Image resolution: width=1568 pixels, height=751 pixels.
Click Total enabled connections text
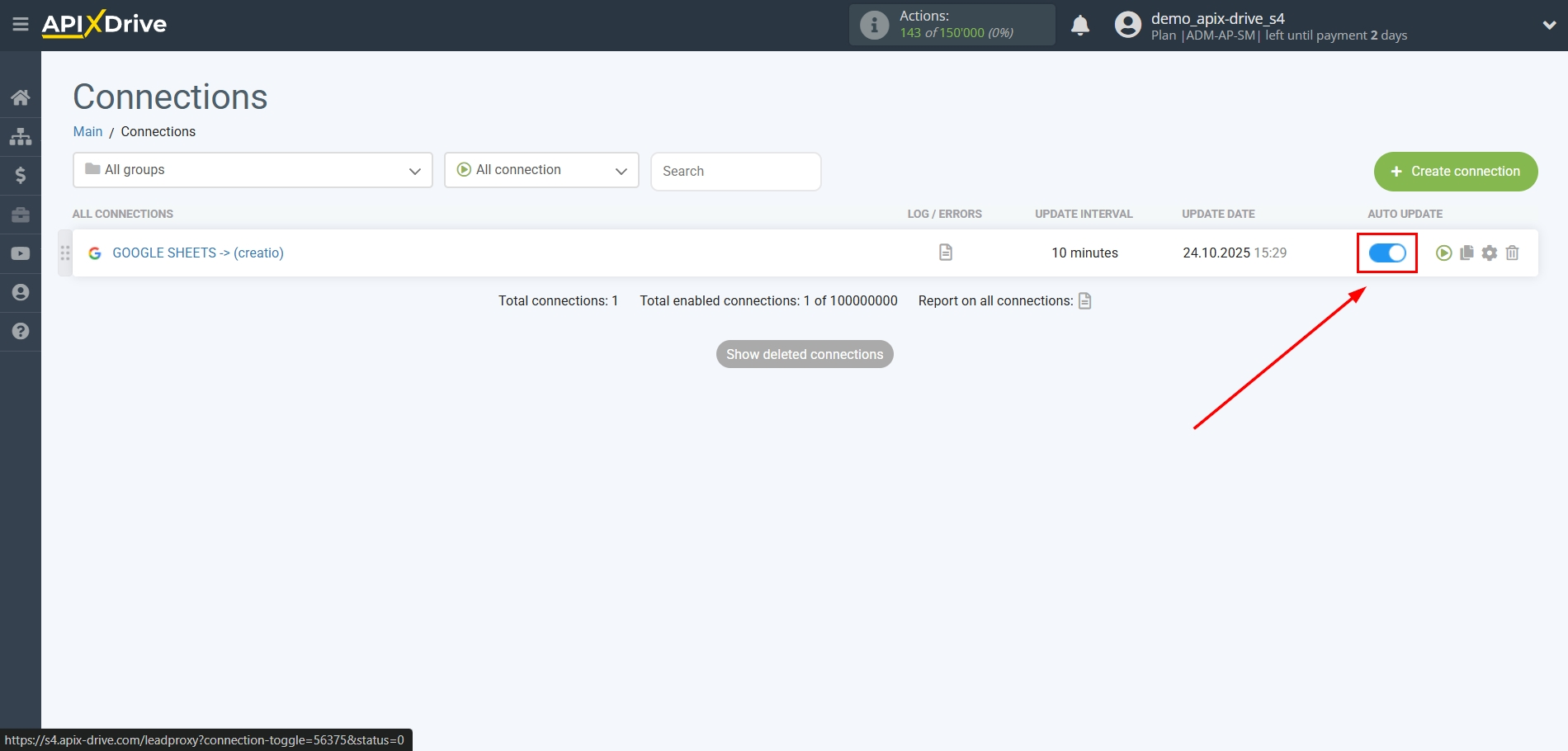coord(768,300)
